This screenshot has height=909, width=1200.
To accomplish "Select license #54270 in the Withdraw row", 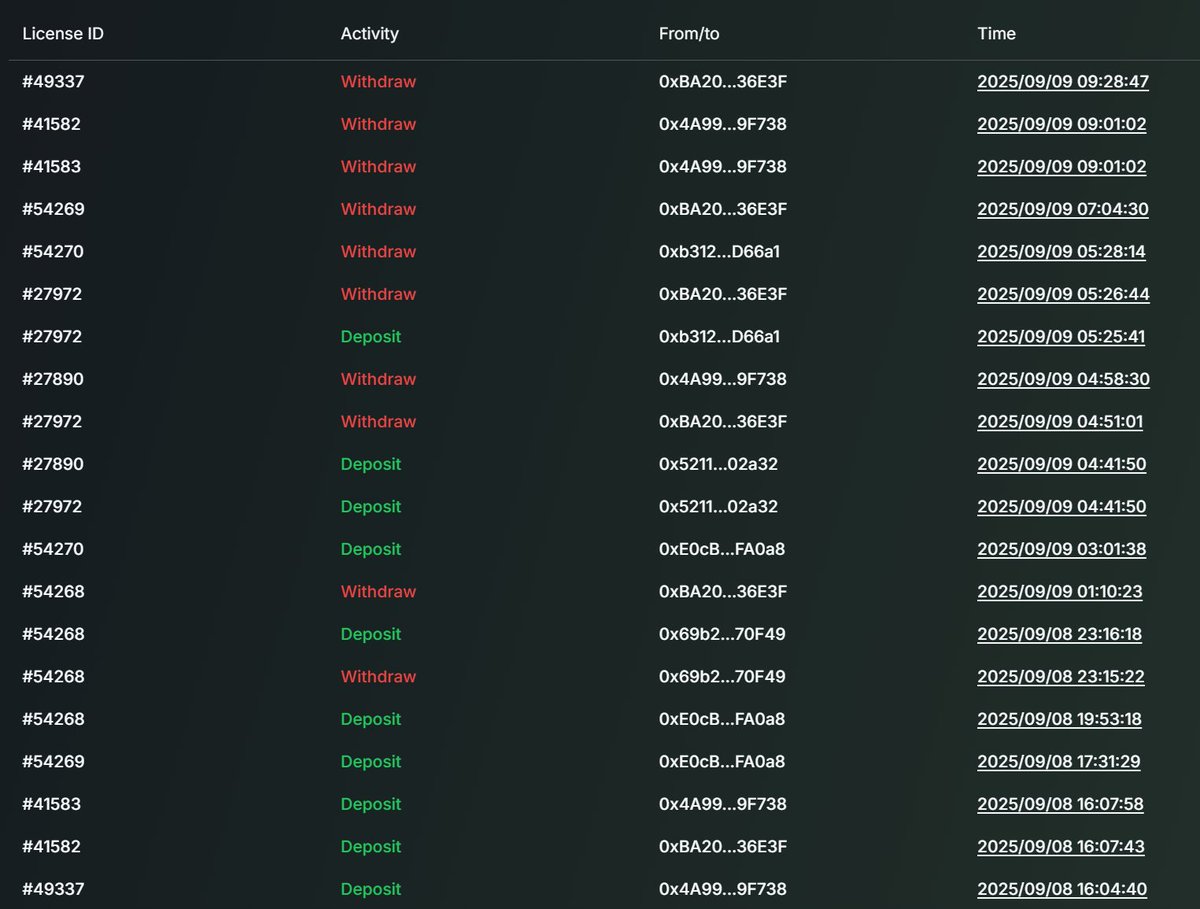I will [x=53, y=252].
